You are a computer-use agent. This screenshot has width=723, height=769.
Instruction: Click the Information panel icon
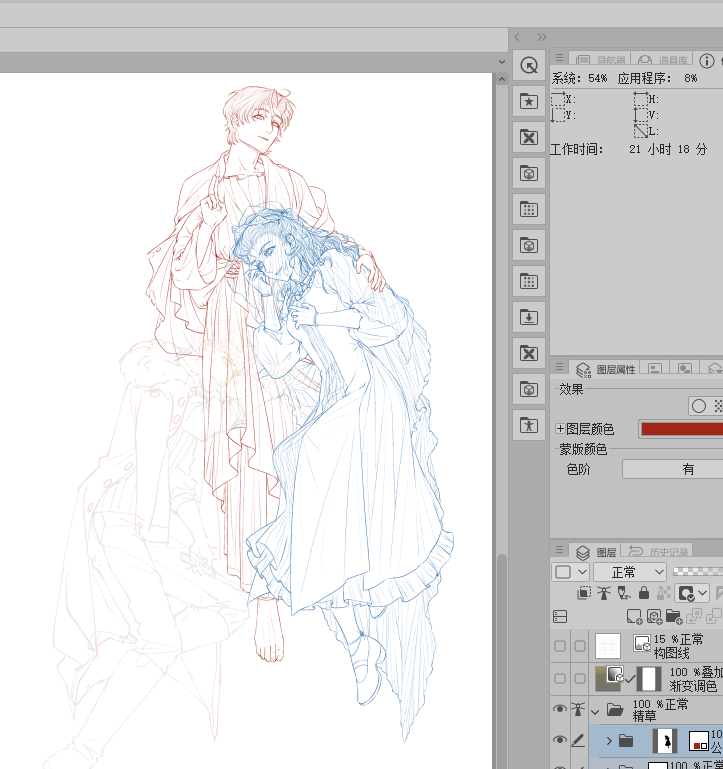coord(707,61)
